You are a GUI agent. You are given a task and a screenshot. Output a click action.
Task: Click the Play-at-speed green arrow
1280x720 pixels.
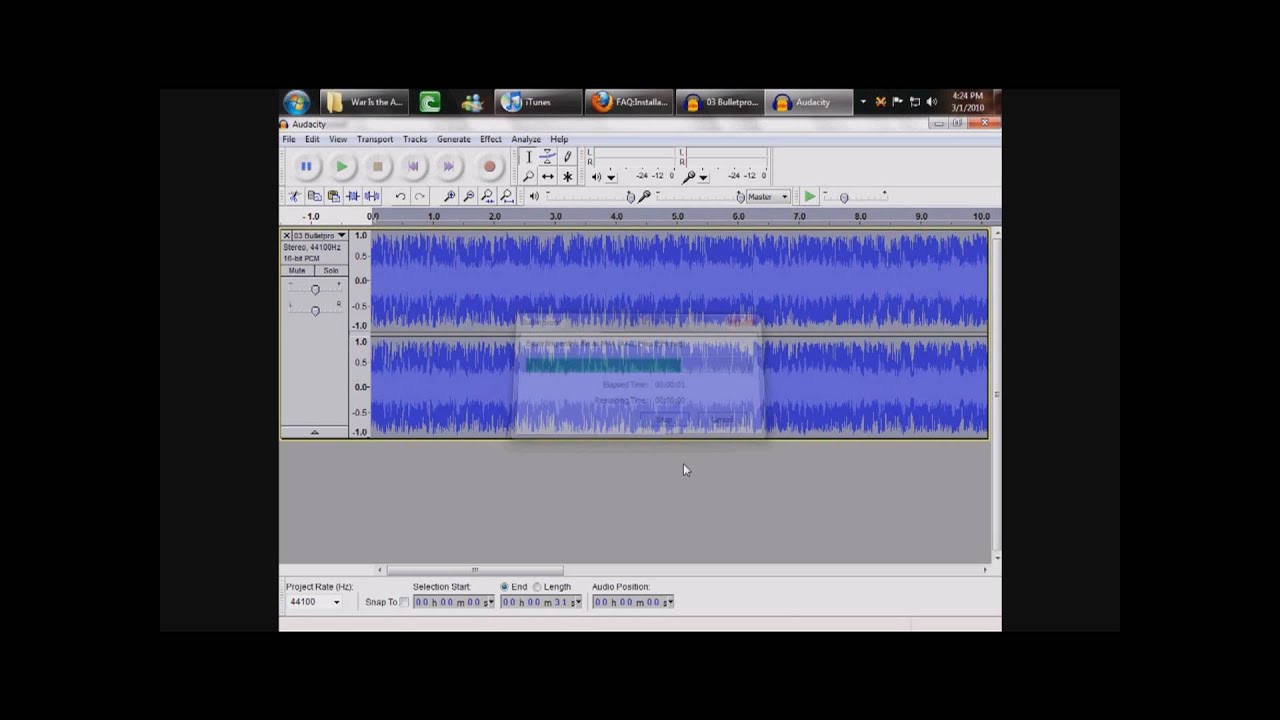click(810, 197)
